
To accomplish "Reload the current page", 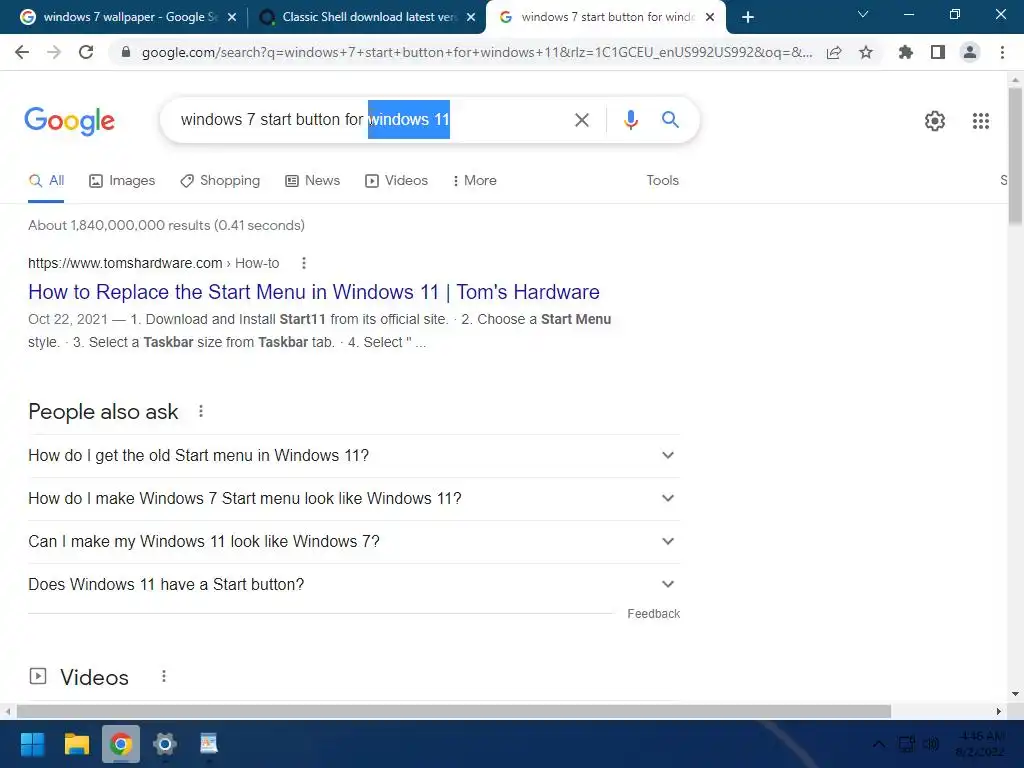I will point(86,52).
